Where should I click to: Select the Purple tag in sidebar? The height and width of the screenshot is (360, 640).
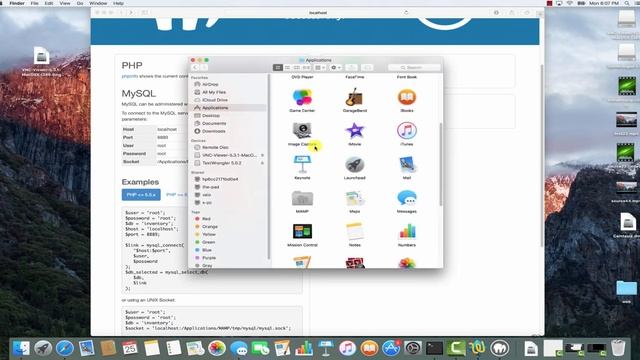[x=209, y=258]
